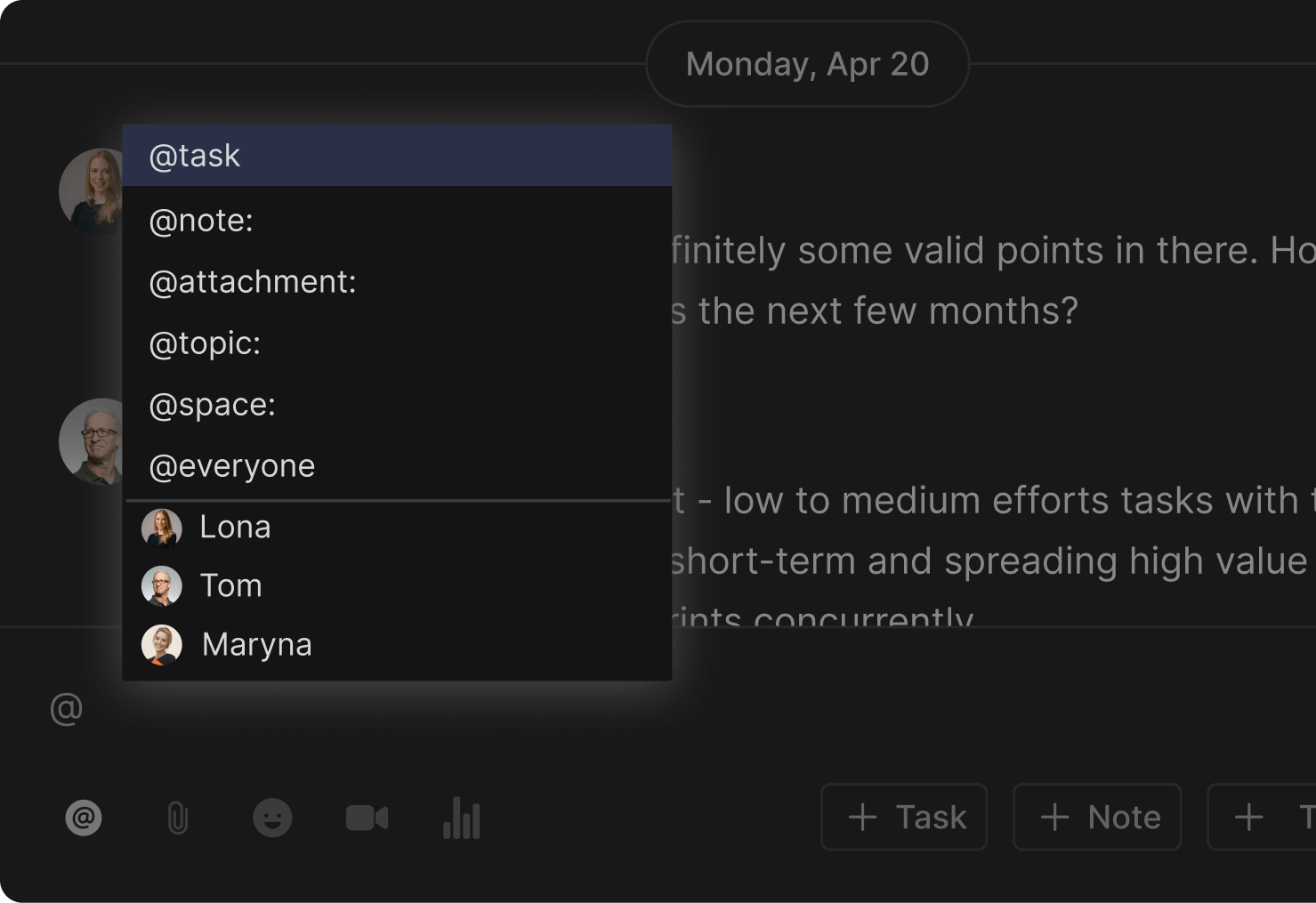Screen dimensions: 1316x903
Task: Open the mention picker with the @ icon
Action: point(84,817)
